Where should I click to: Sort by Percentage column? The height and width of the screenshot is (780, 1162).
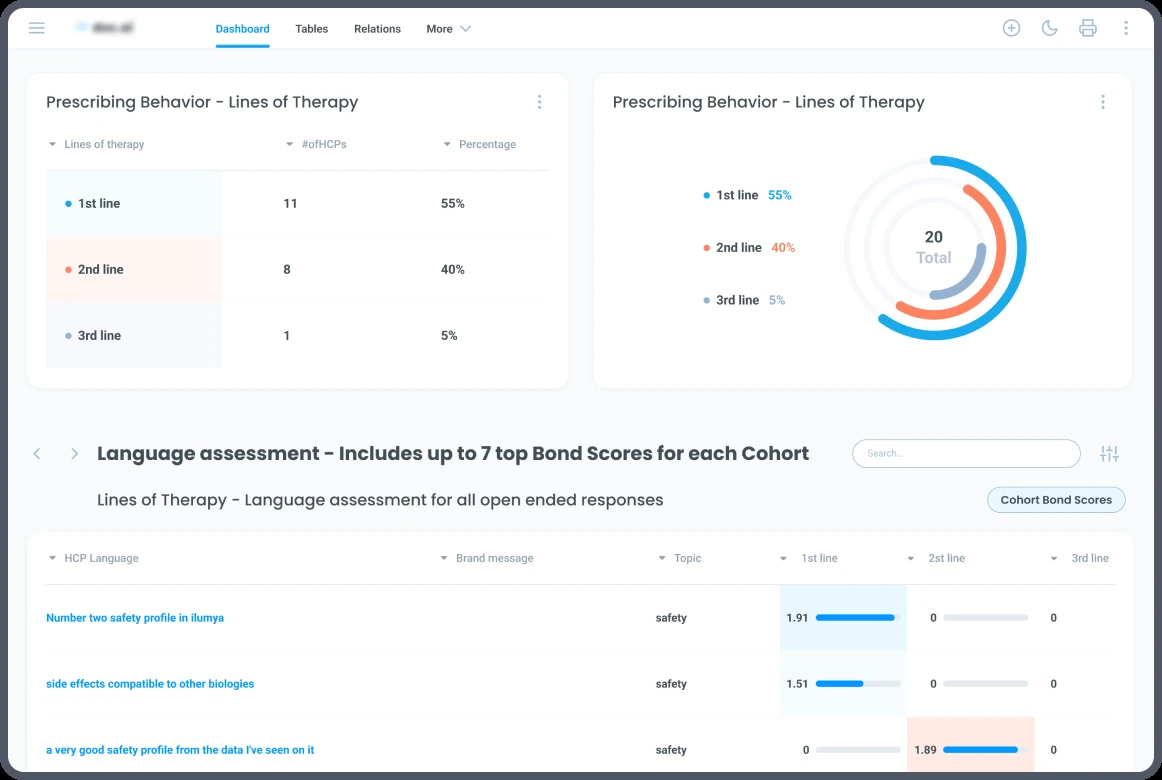[x=479, y=144]
